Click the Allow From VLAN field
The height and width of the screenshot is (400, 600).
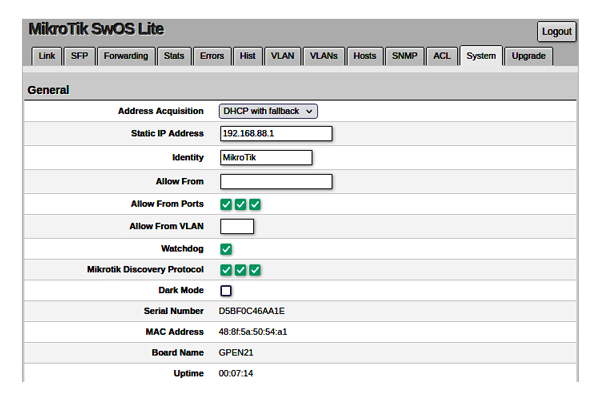(x=237, y=226)
